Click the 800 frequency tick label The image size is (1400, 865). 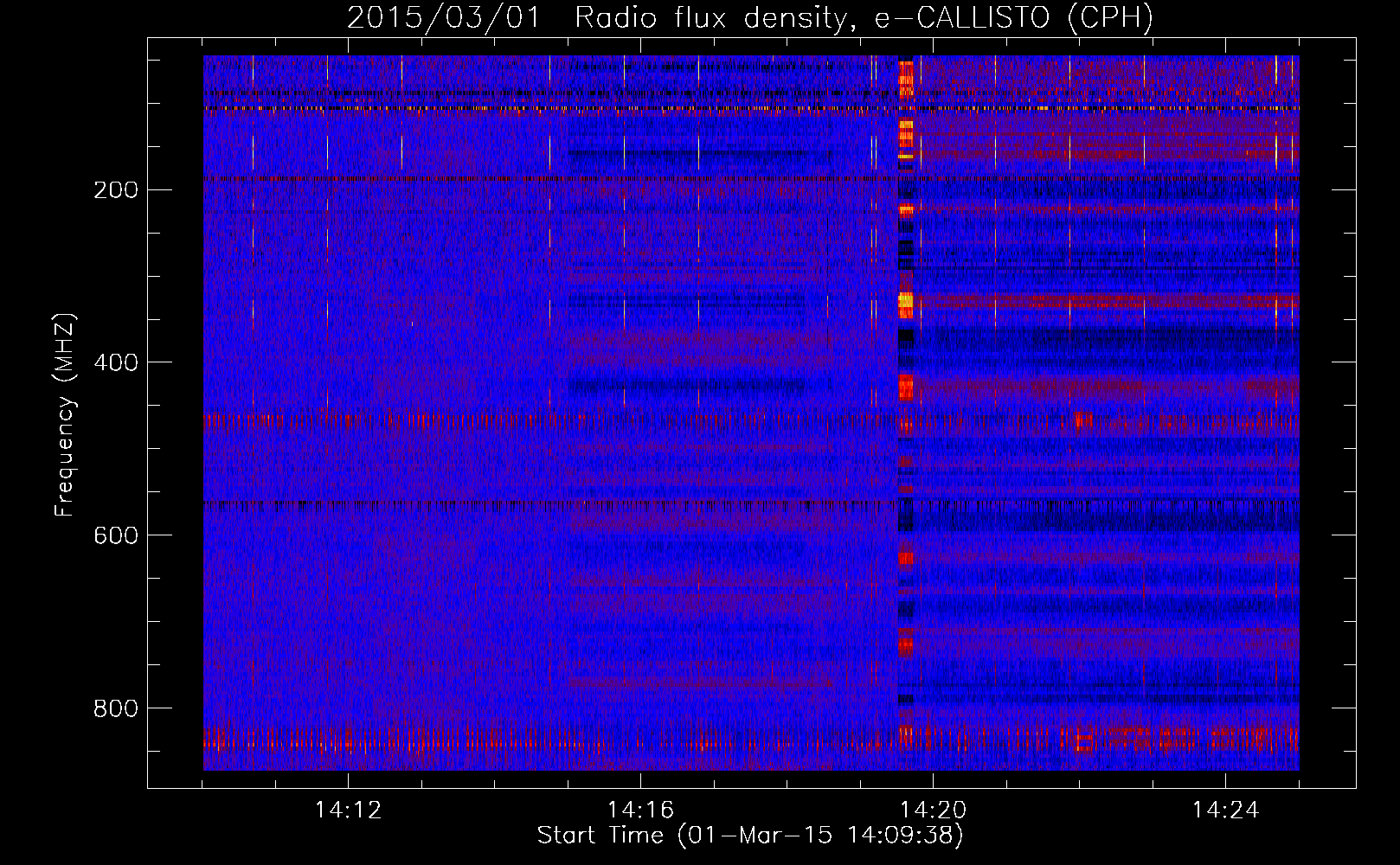(x=115, y=708)
